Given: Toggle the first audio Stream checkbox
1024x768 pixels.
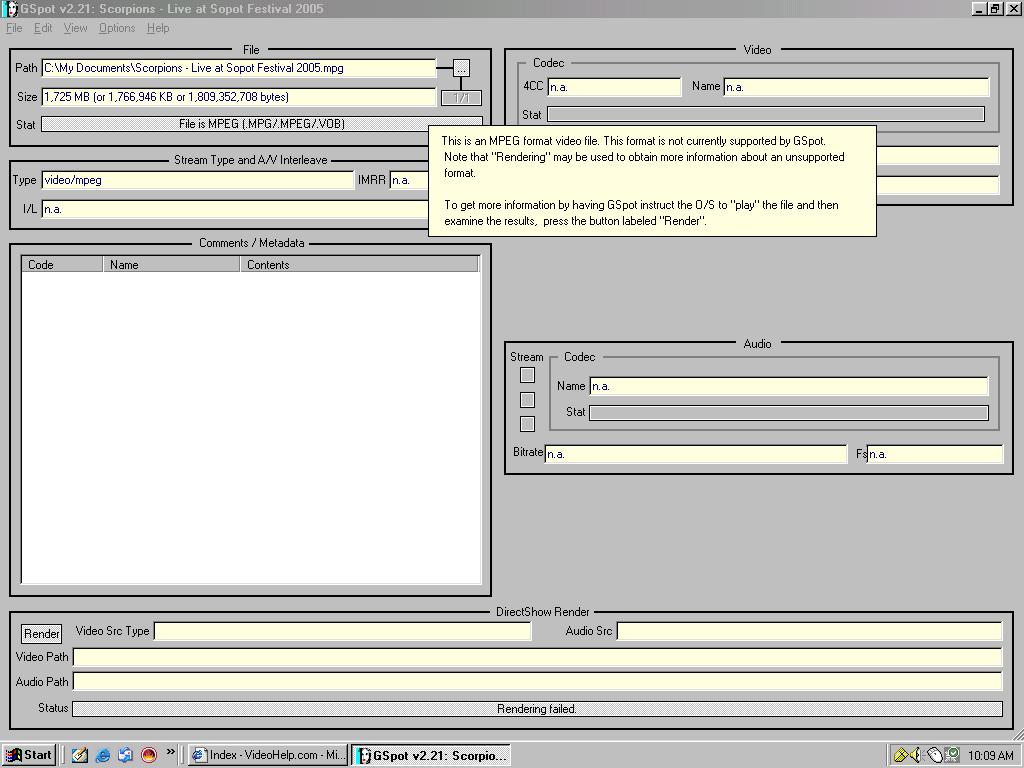Looking at the screenshot, I should [x=527, y=375].
